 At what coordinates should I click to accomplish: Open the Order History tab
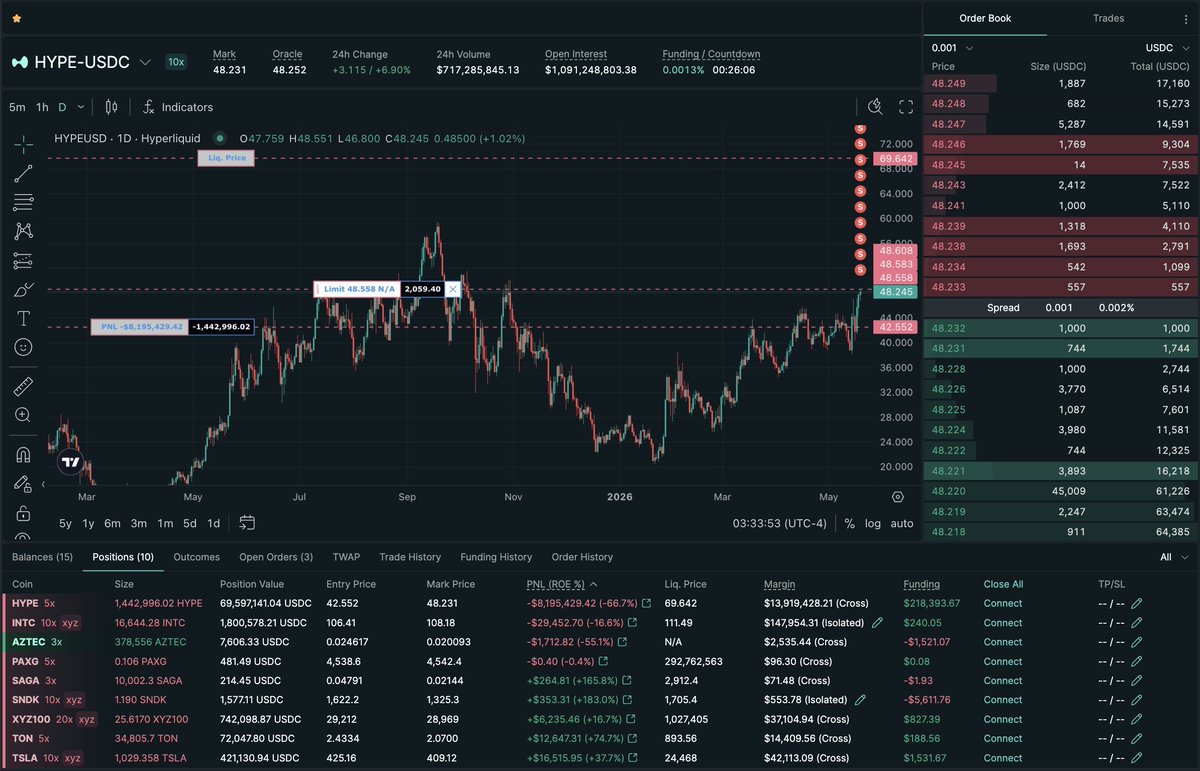point(582,557)
